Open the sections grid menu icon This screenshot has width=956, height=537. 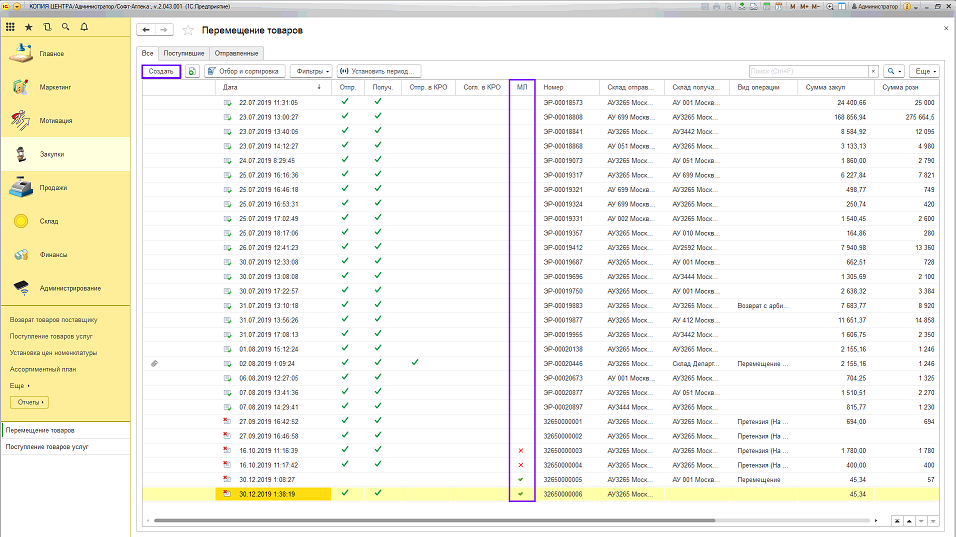[11, 27]
